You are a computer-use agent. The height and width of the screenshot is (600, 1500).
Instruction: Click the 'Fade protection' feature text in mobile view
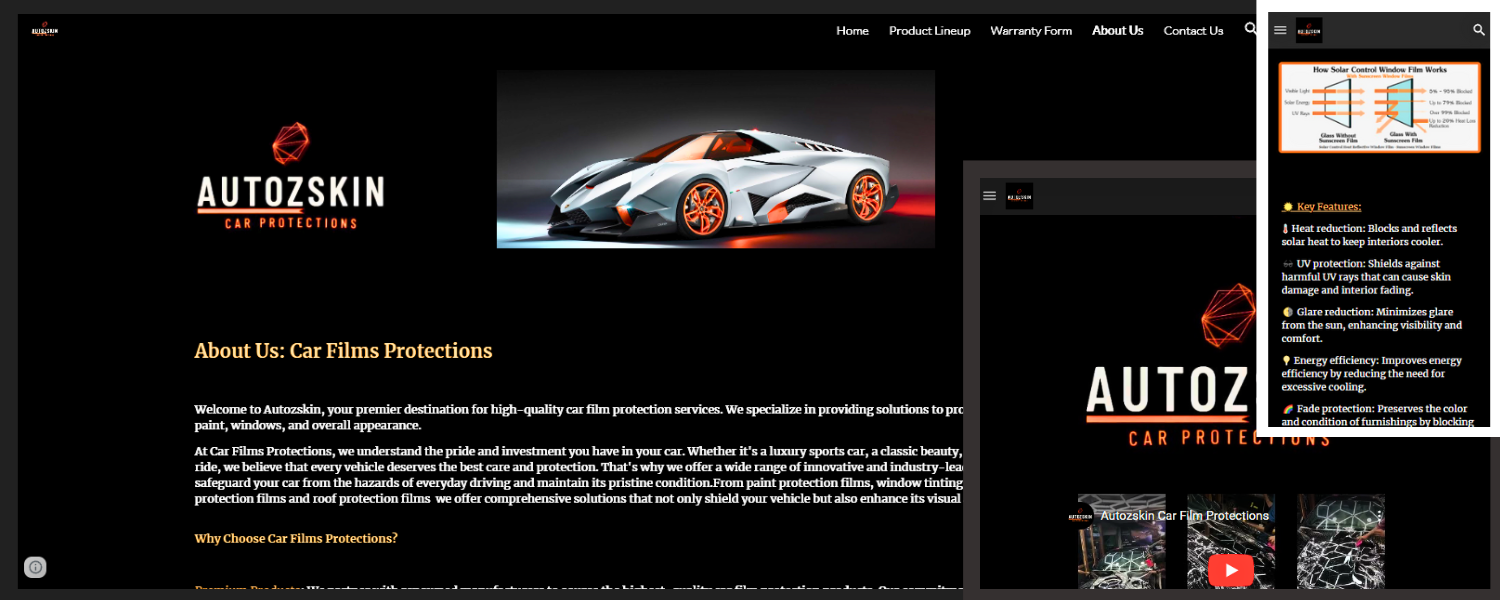[1378, 415]
